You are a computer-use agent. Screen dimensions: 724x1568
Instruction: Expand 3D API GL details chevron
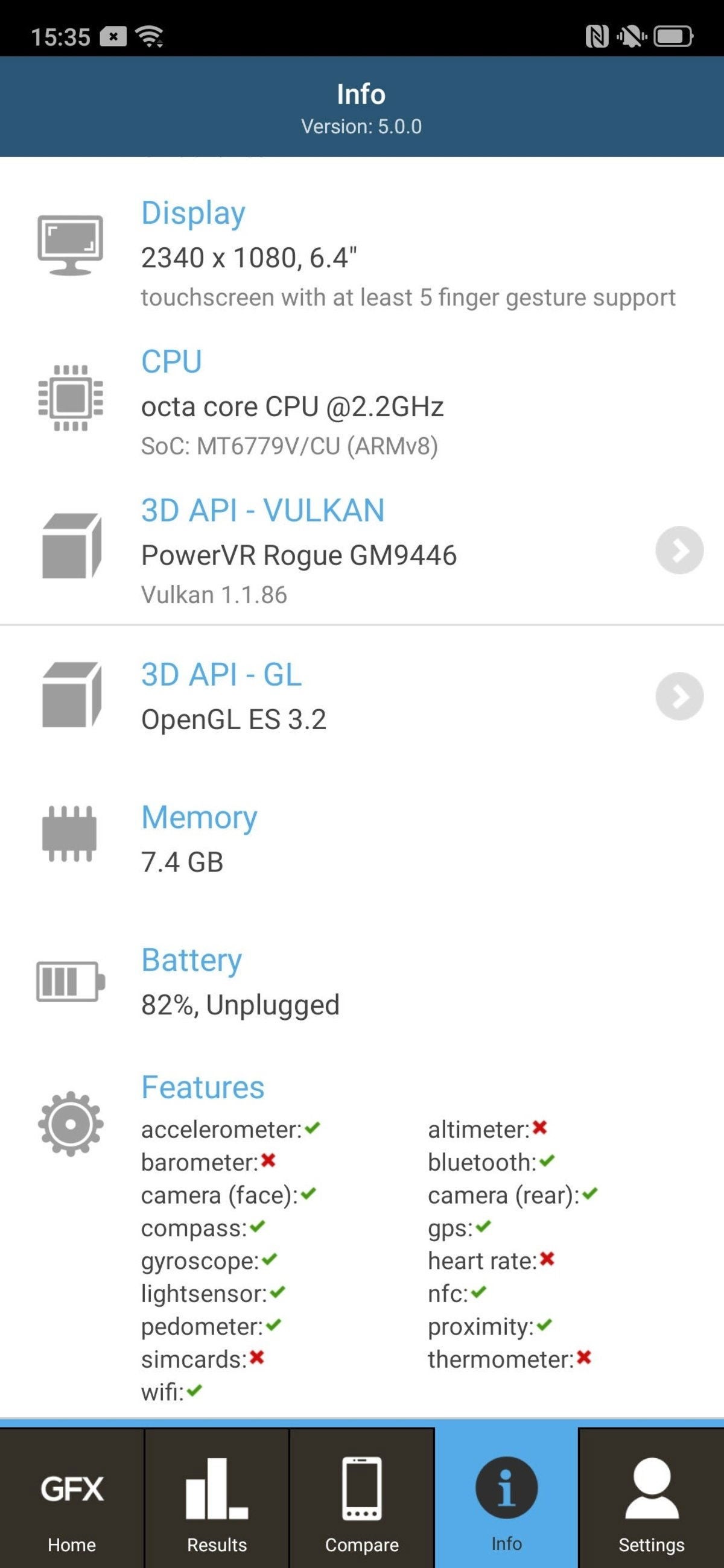pos(679,696)
